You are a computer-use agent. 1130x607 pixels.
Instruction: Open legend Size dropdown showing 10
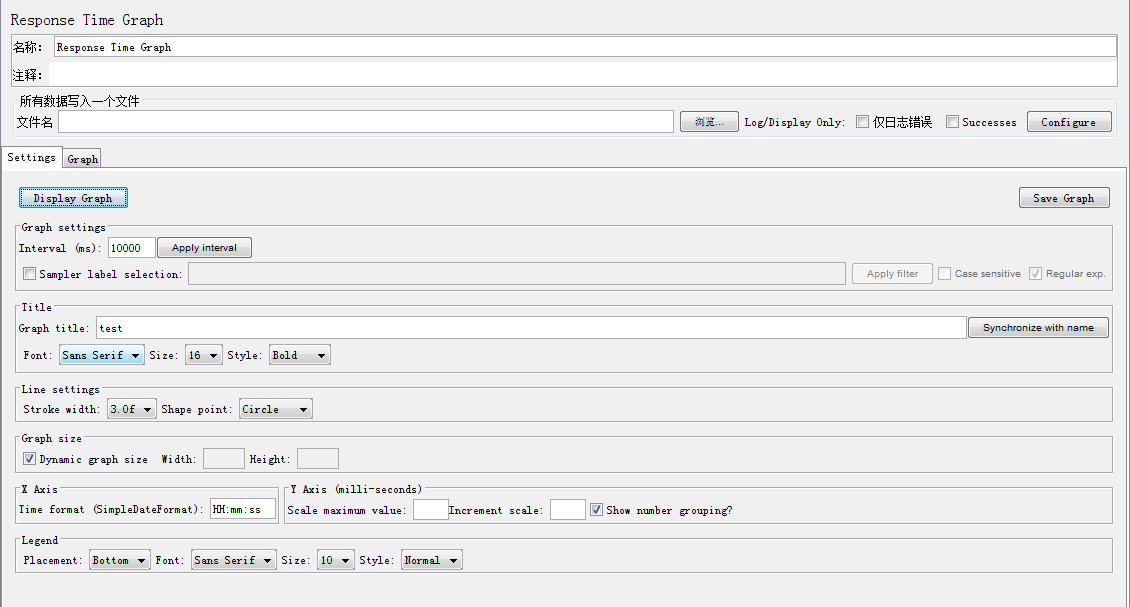click(336, 560)
